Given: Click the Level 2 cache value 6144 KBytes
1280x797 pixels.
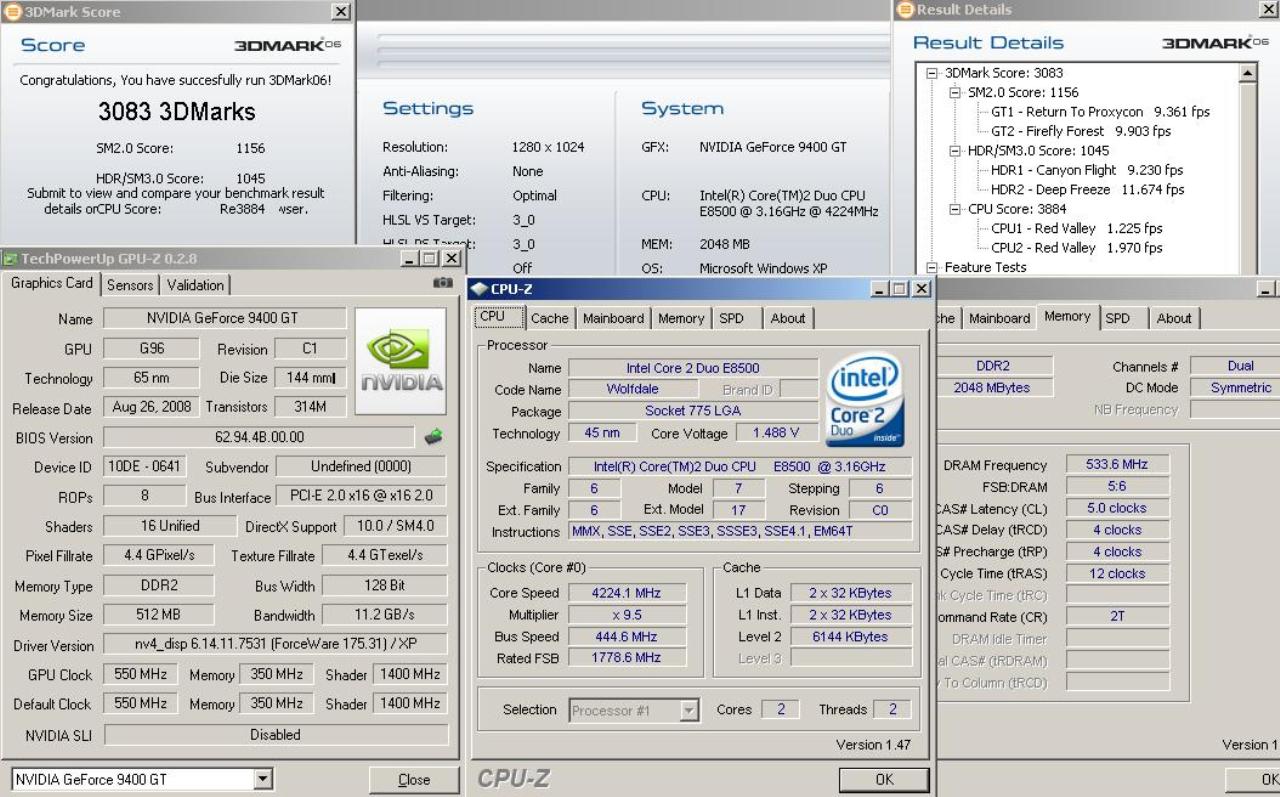Looking at the screenshot, I should pos(850,637).
